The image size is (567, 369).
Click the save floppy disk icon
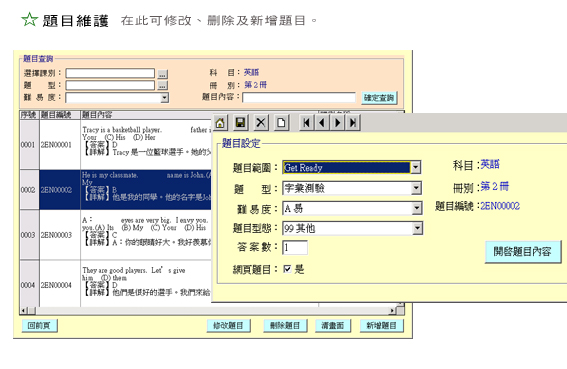pyautogui.click(x=240, y=123)
